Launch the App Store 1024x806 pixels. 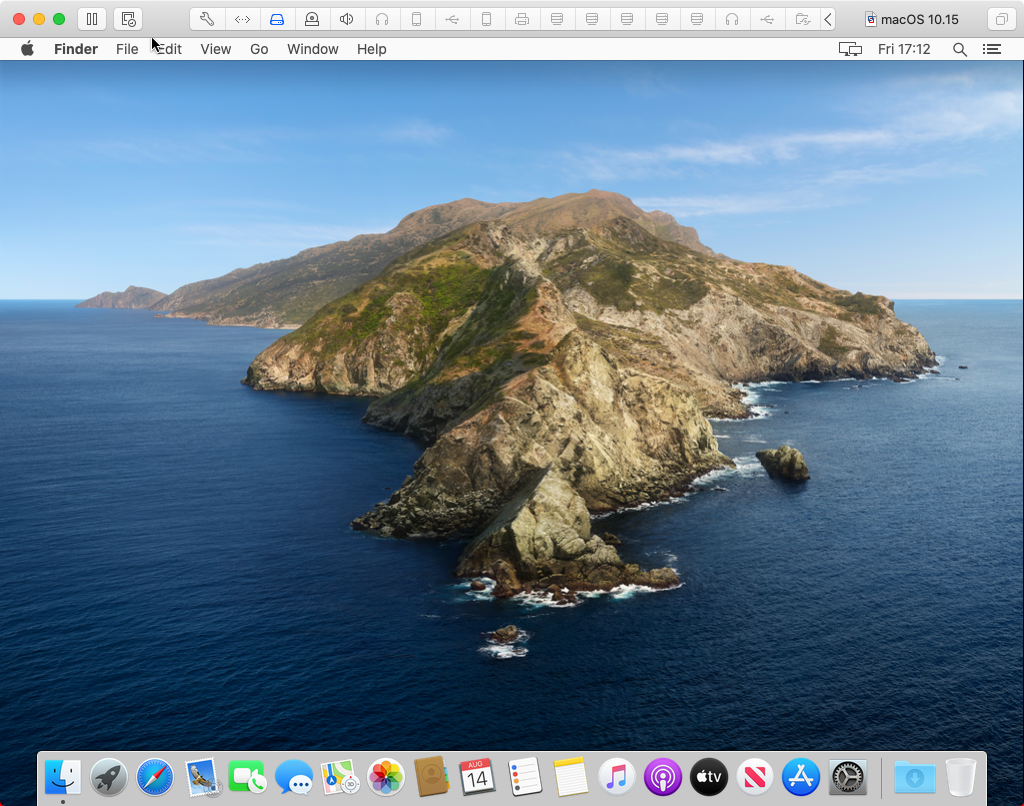tap(800, 777)
